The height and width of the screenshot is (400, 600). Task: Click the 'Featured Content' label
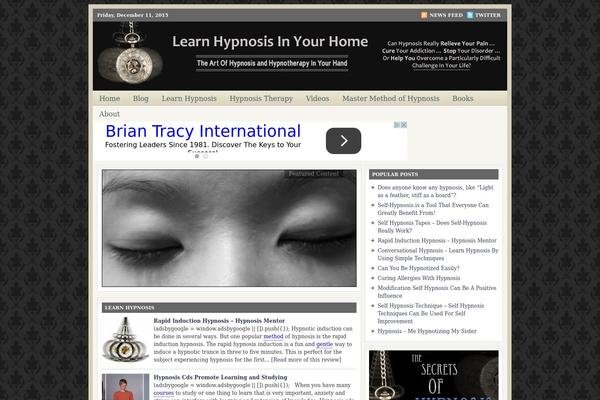313,174
